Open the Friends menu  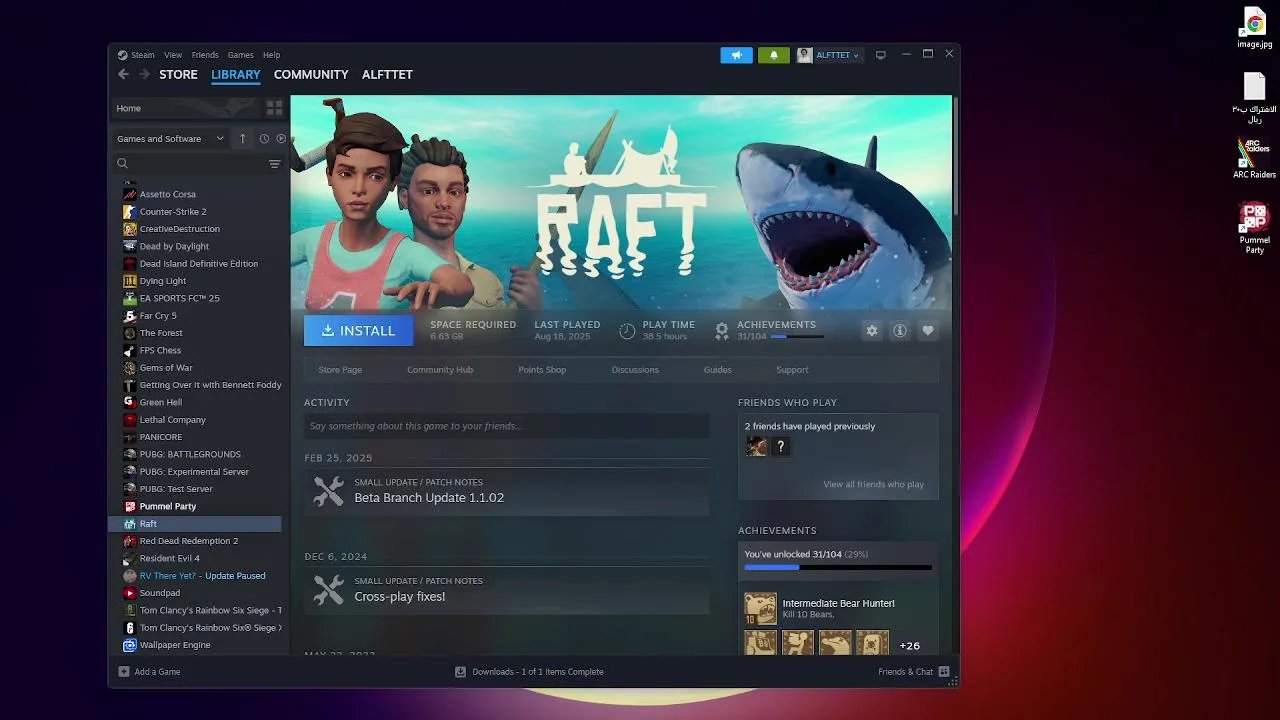[205, 55]
